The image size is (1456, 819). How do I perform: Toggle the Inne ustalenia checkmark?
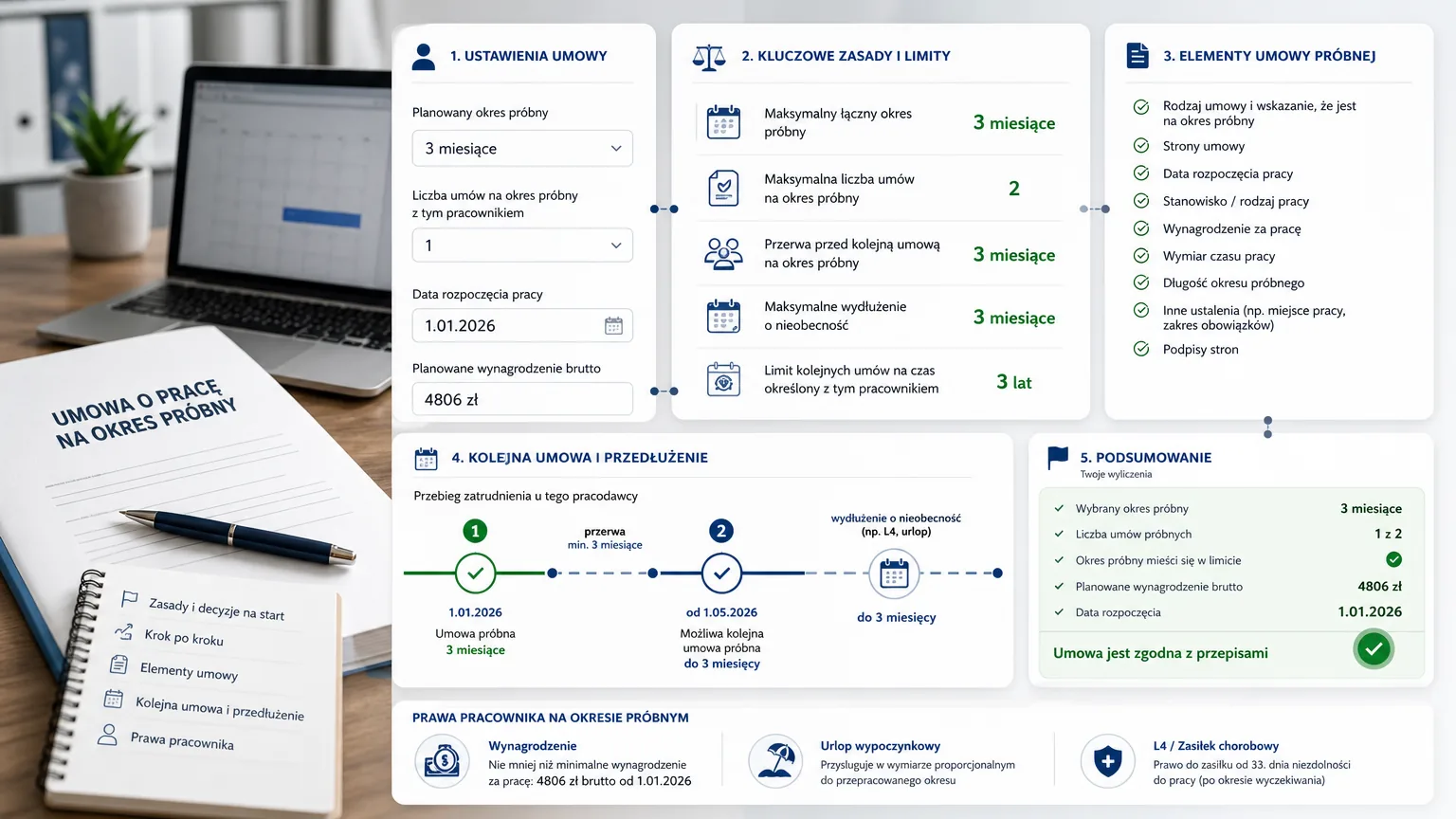point(1141,310)
